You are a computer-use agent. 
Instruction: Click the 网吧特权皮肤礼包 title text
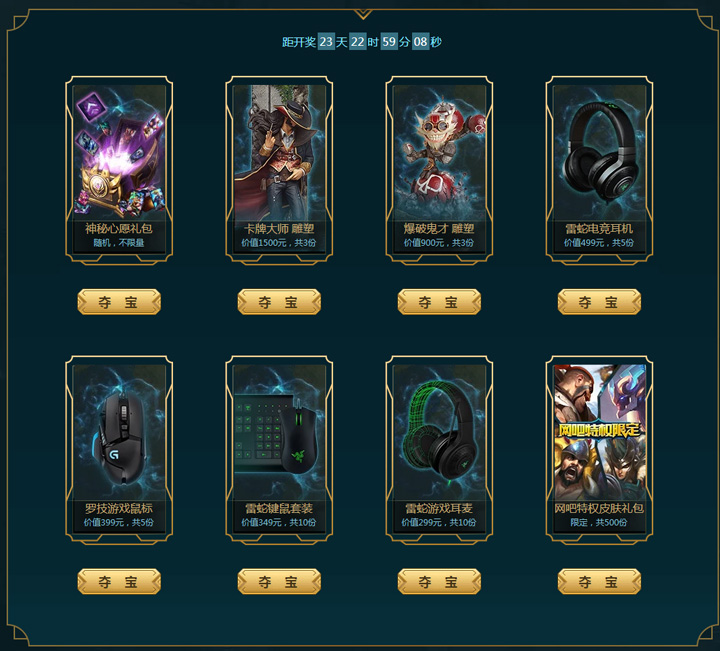coord(599,508)
